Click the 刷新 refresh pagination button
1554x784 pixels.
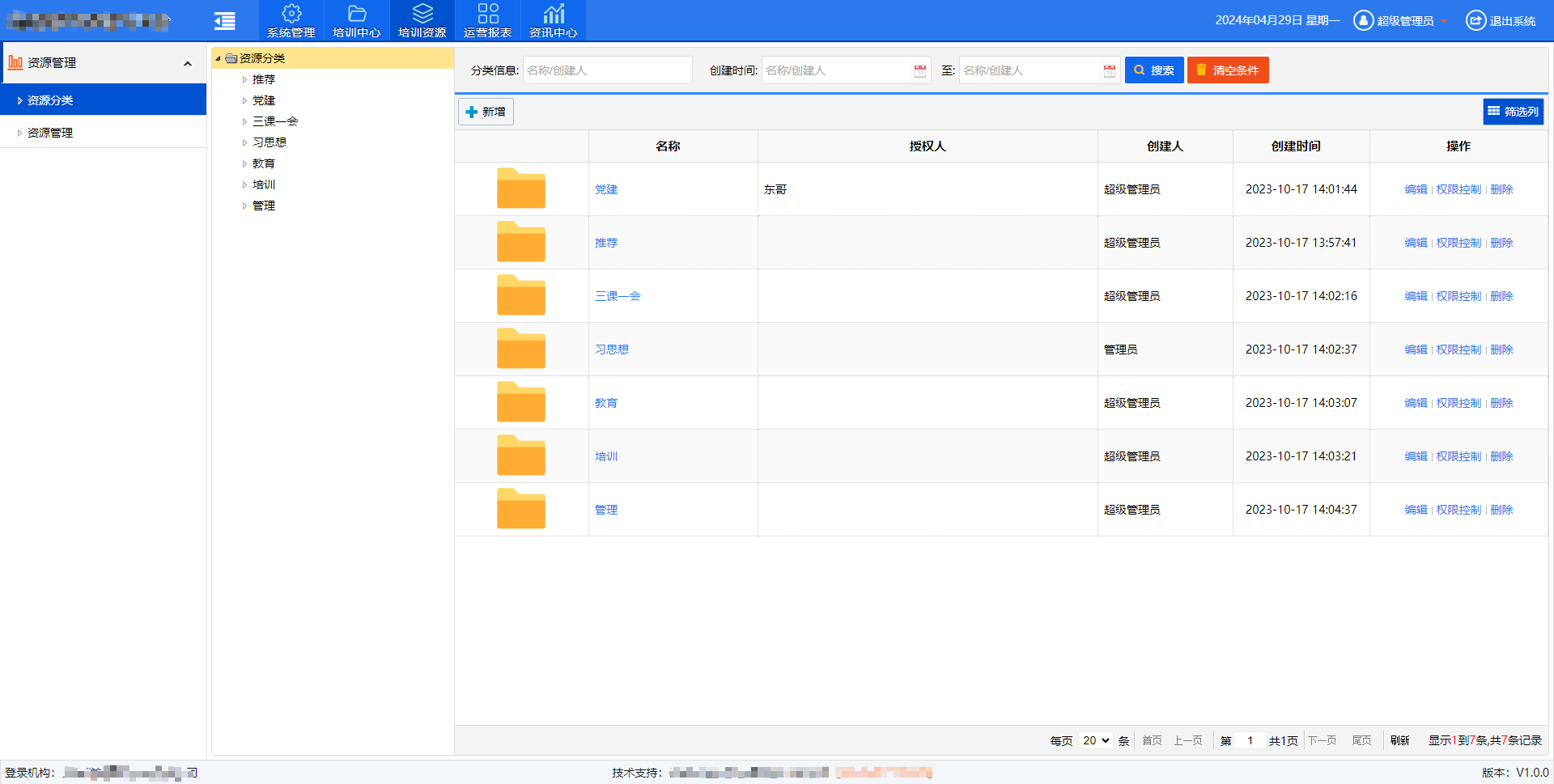[x=1400, y=740]
